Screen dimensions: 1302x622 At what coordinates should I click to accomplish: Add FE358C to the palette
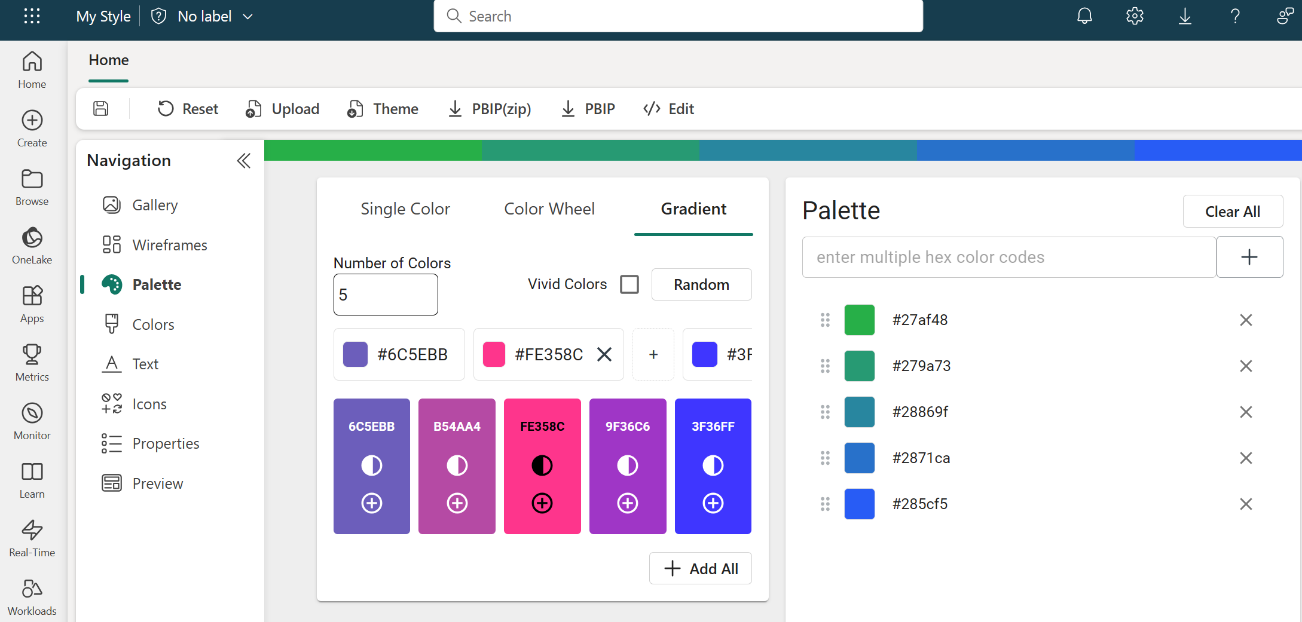[542, 503]
